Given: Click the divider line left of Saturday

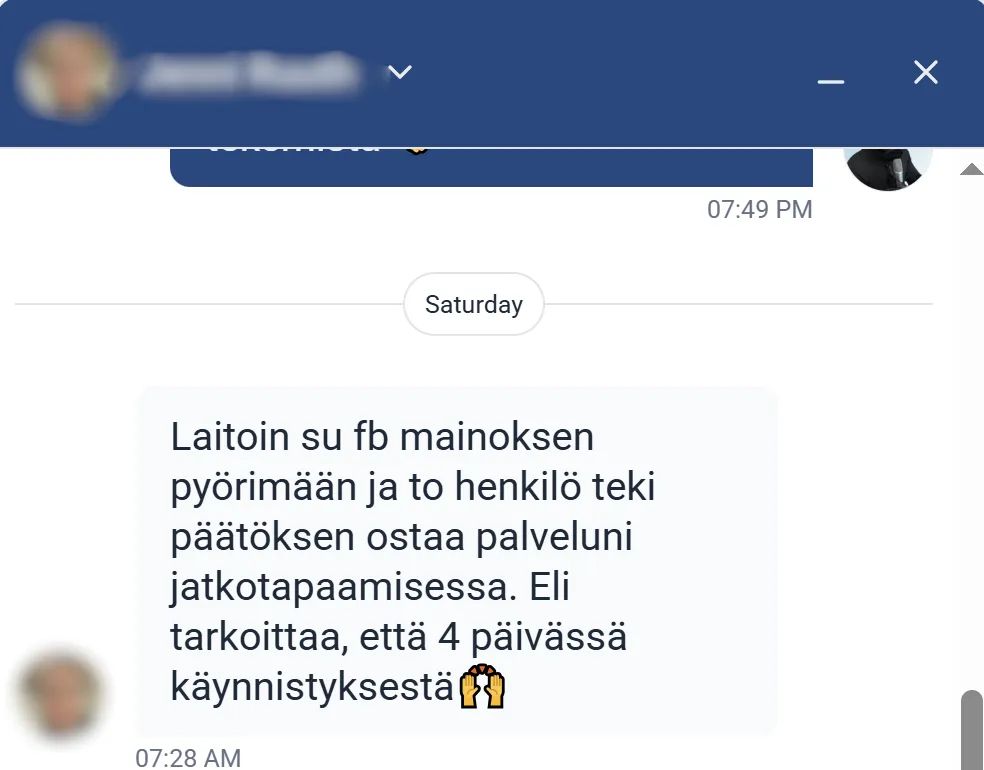Looking at the screenshot, I should [209, 304].
